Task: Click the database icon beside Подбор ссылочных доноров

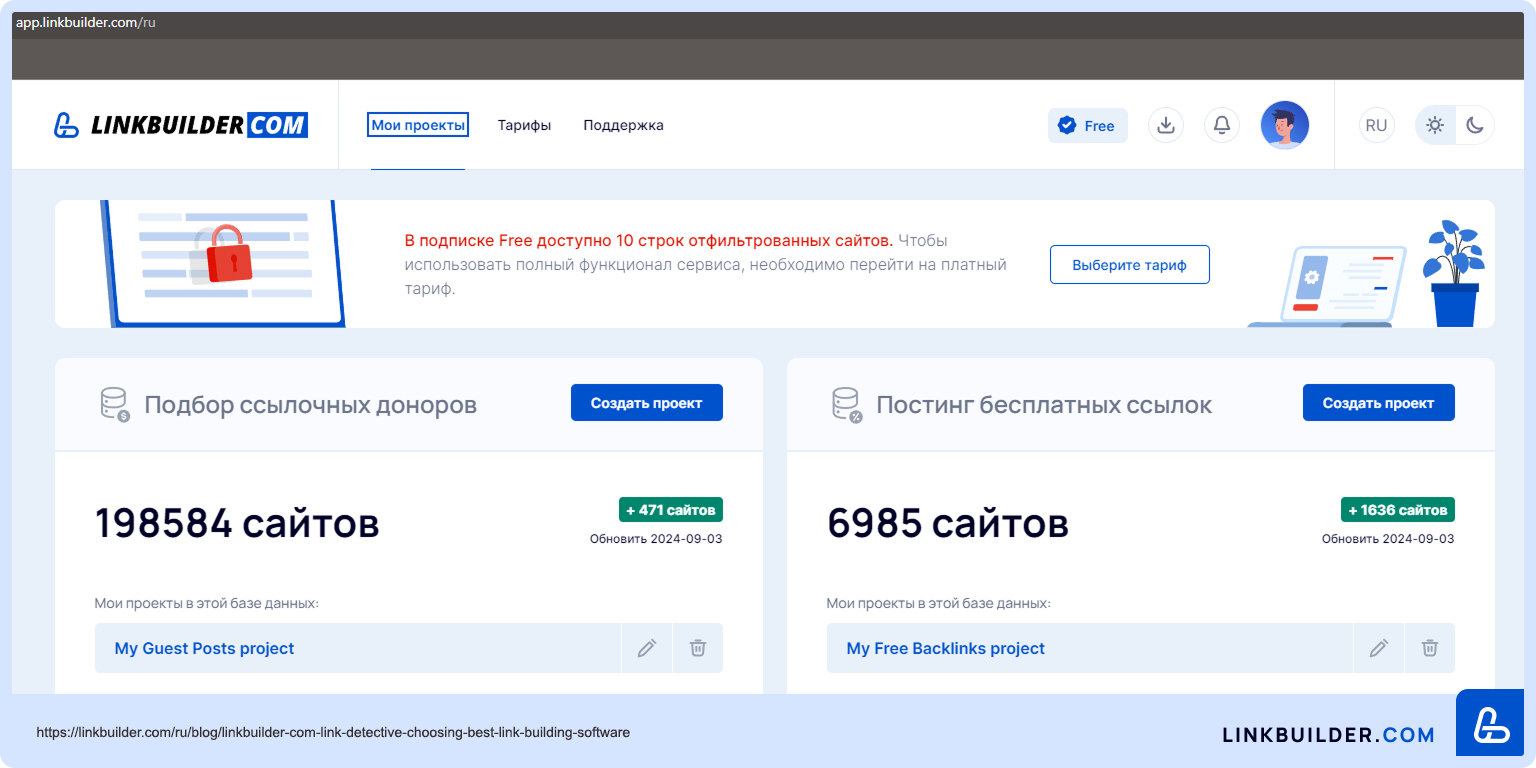Action: (x=115, y=404)
